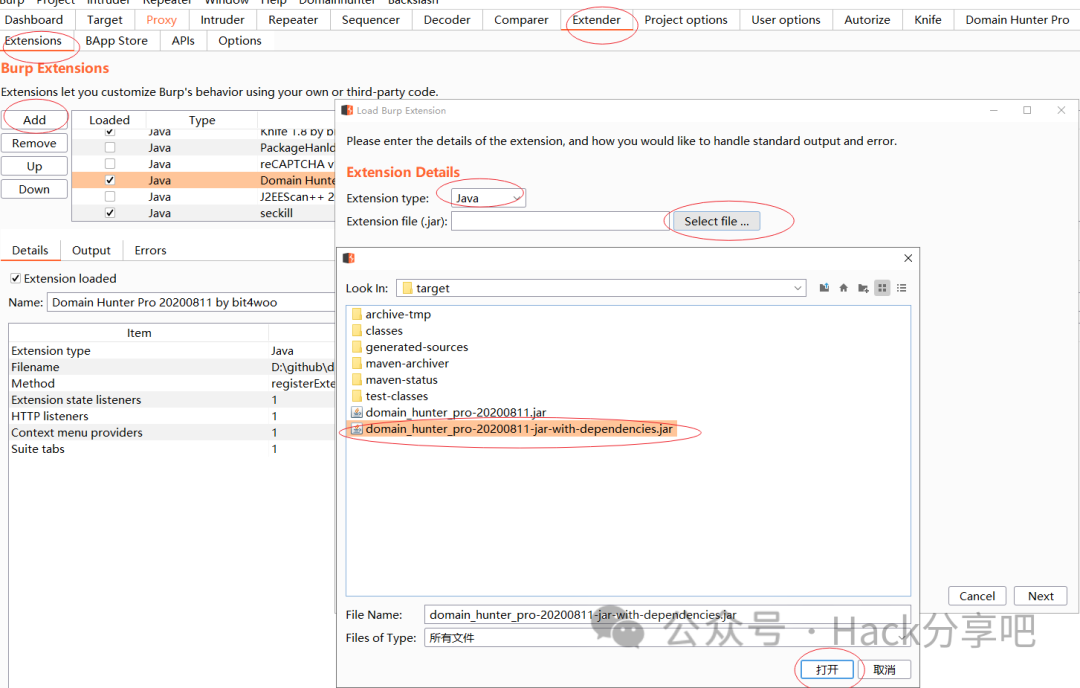
Task: Sort extensions by the Type column header
Action: click(202, 120)
